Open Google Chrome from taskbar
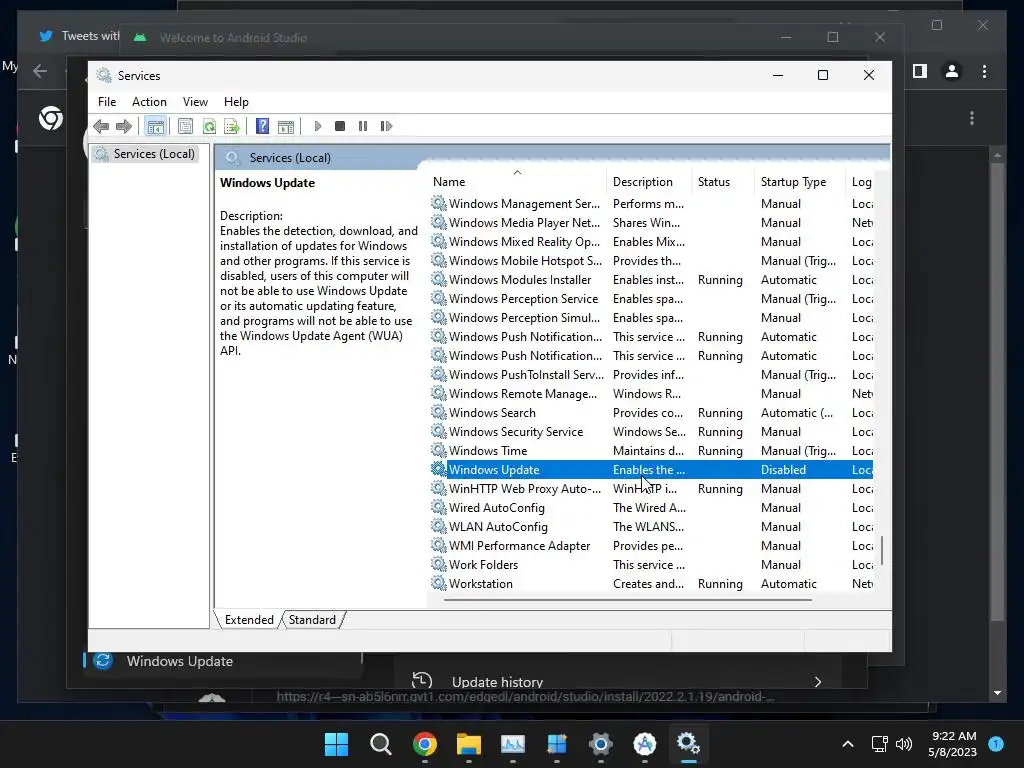Screen dimensions: 1024x768 [424, 744]
